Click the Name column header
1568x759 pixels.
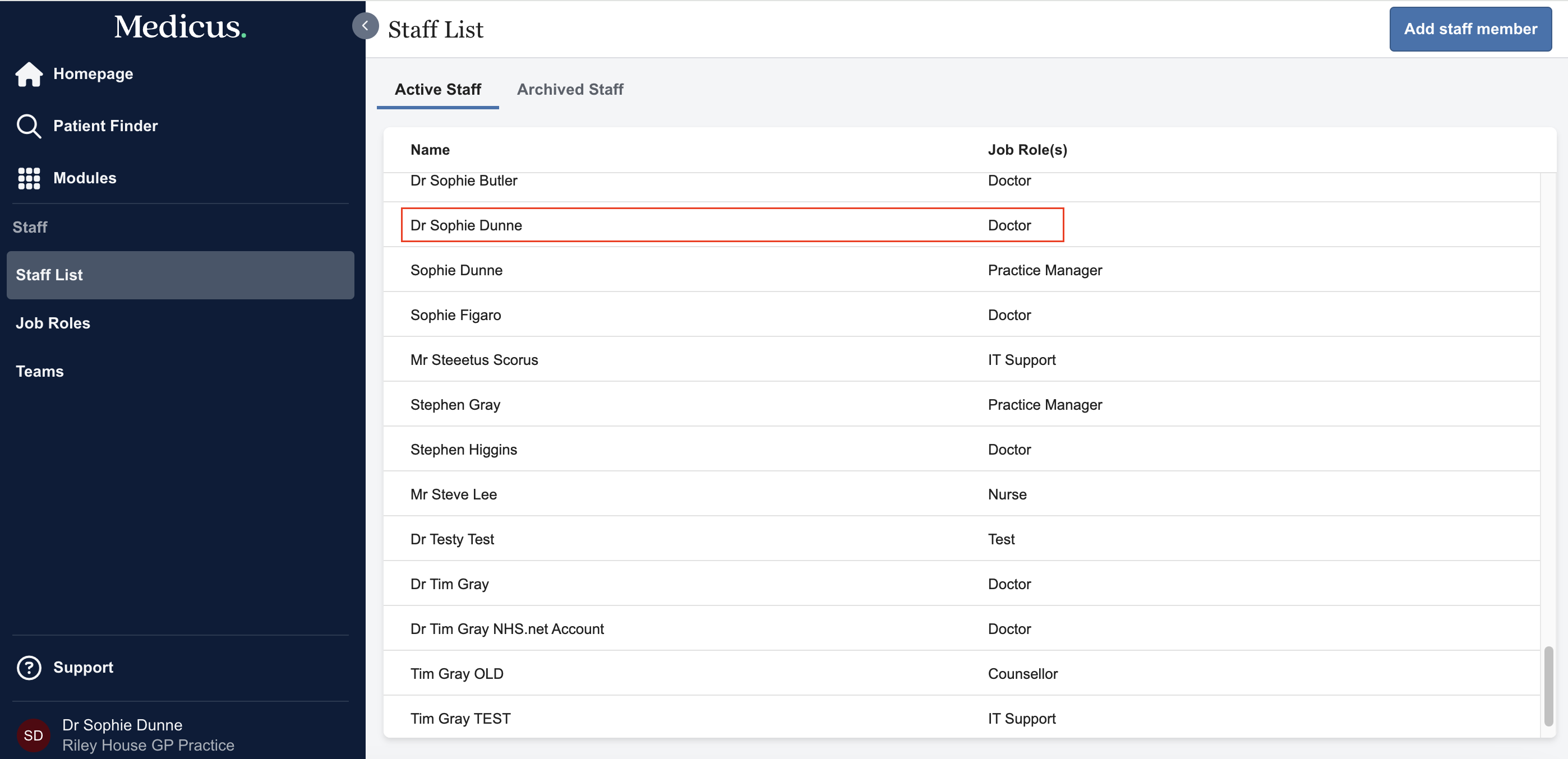[x=430, y=150]
